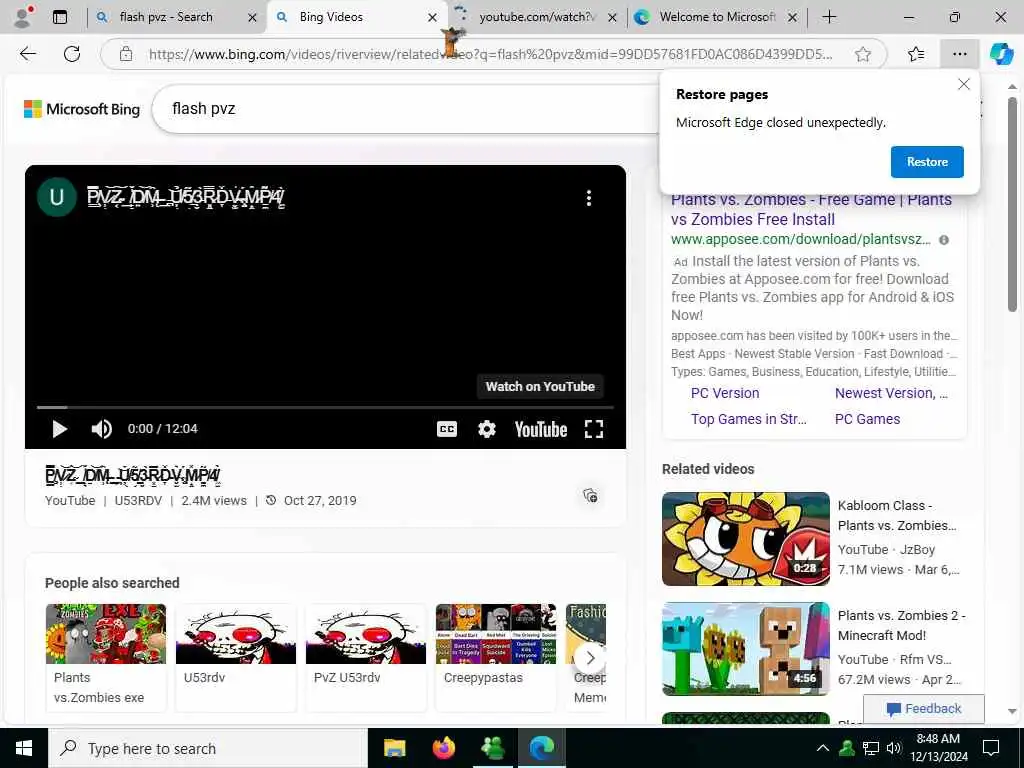Open the Plants vs. Zombies Free Game ad link

[811, 209]
